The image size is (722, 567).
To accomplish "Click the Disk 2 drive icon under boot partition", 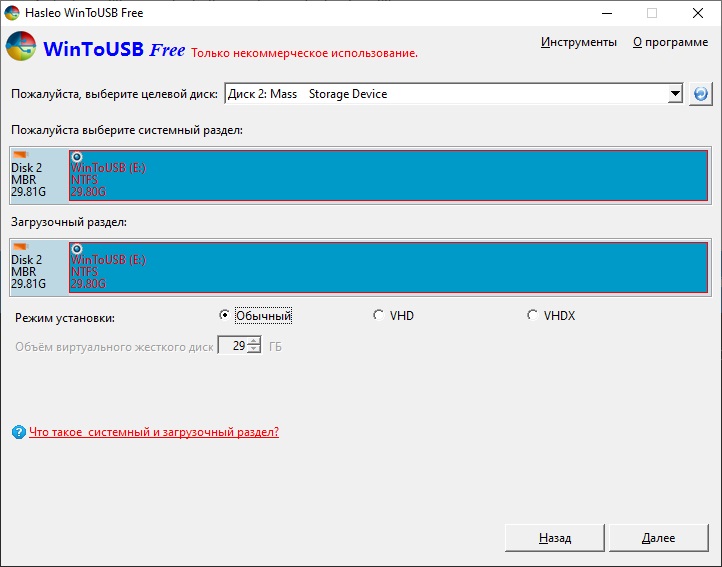I will click(21, 246).
